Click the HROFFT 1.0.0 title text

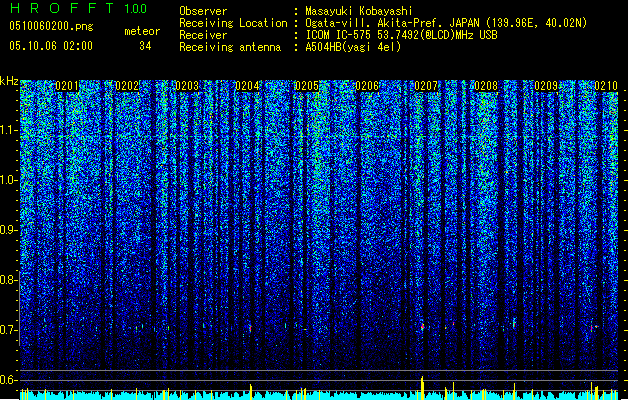[79, 8]
